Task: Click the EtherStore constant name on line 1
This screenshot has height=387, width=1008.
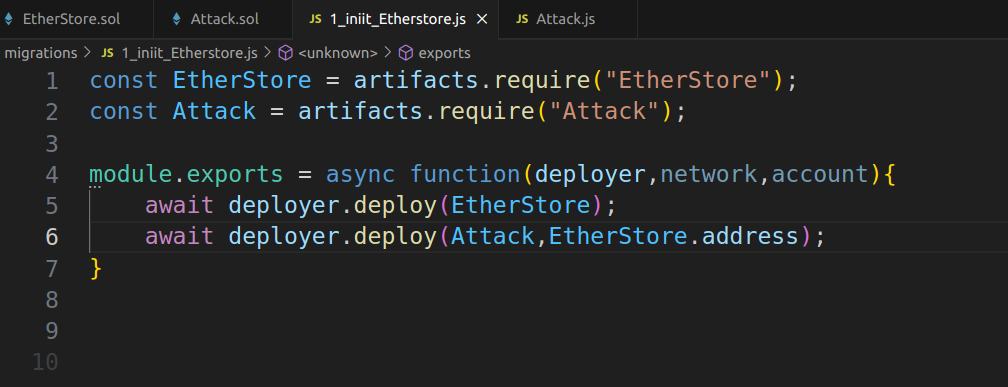Action: (242, 80)
